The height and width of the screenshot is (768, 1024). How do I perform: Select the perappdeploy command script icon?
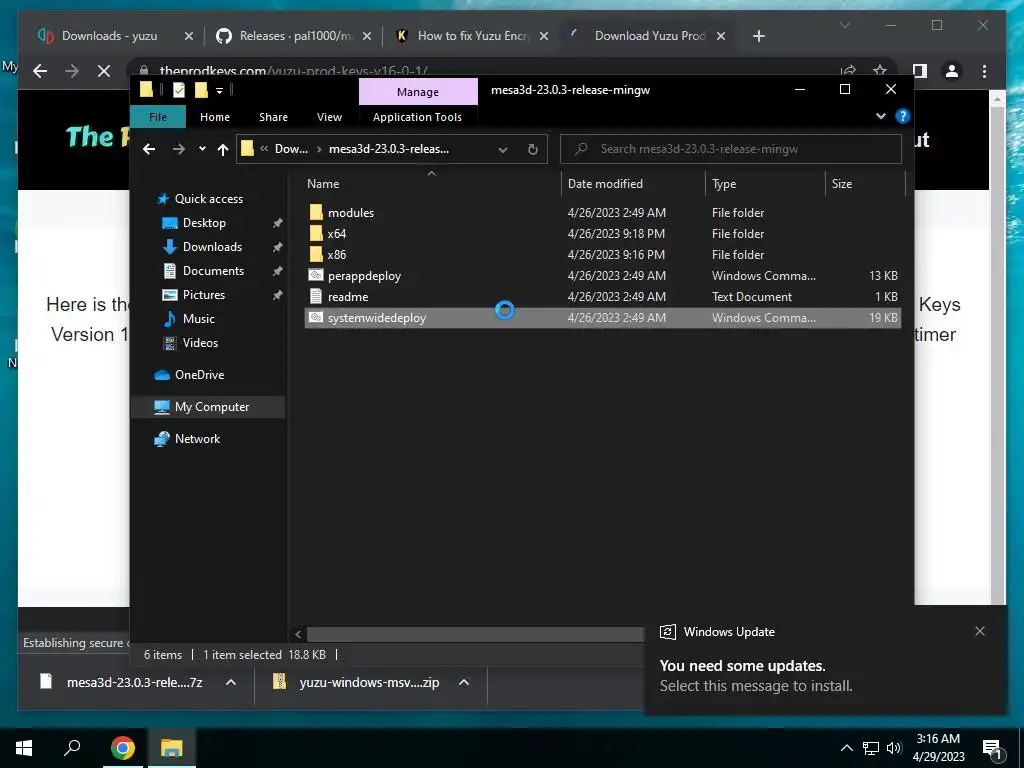[x=316, y=276]
